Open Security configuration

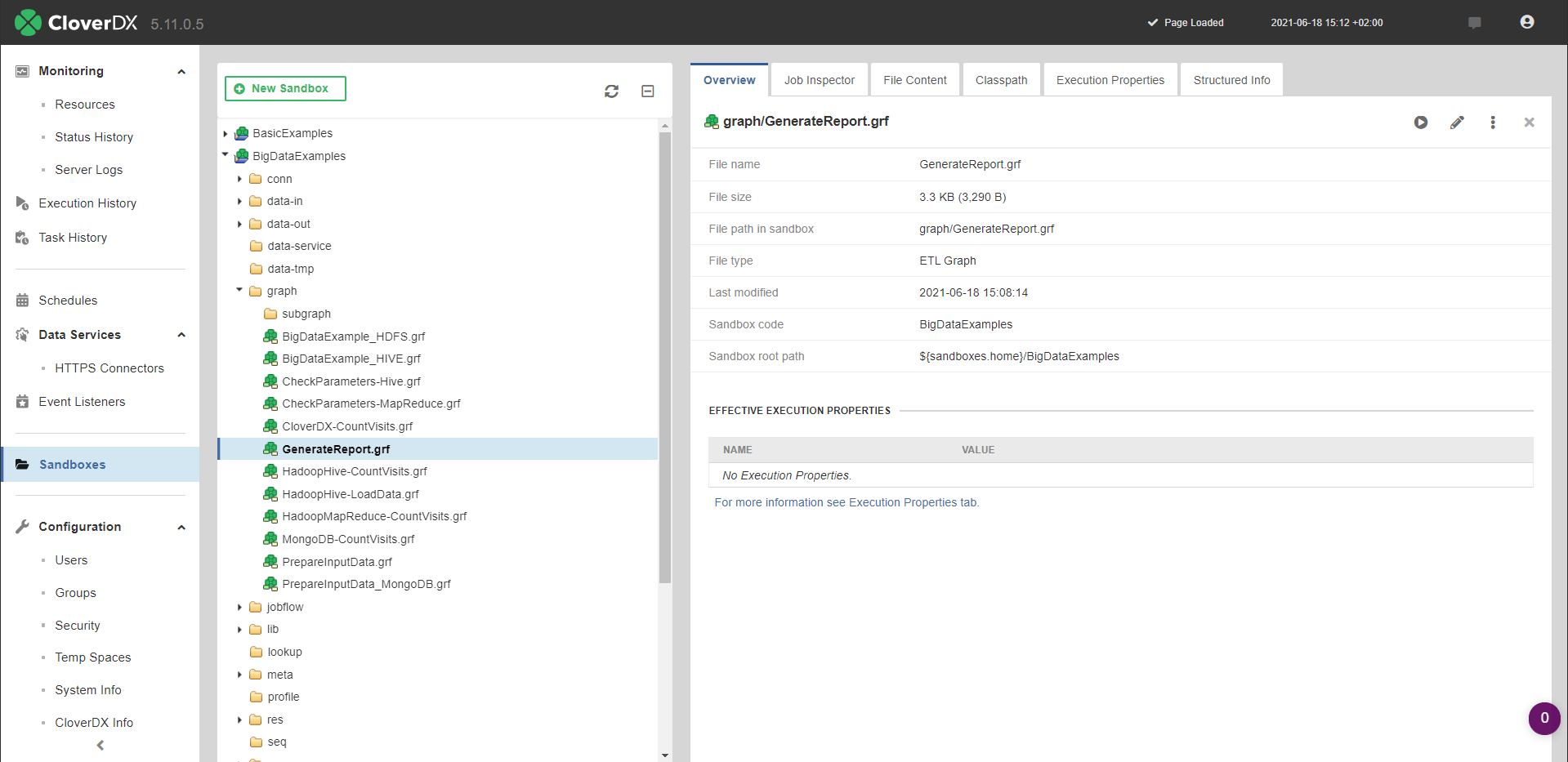coord(78,626)
